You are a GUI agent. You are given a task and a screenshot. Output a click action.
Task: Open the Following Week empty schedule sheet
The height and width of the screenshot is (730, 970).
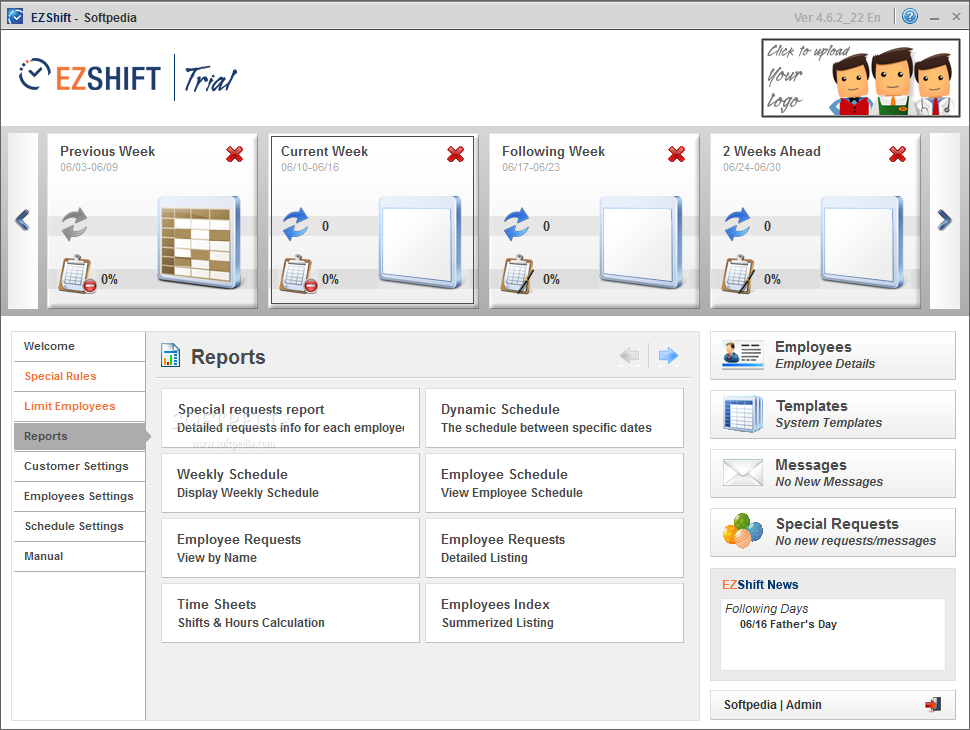point(641,242)
